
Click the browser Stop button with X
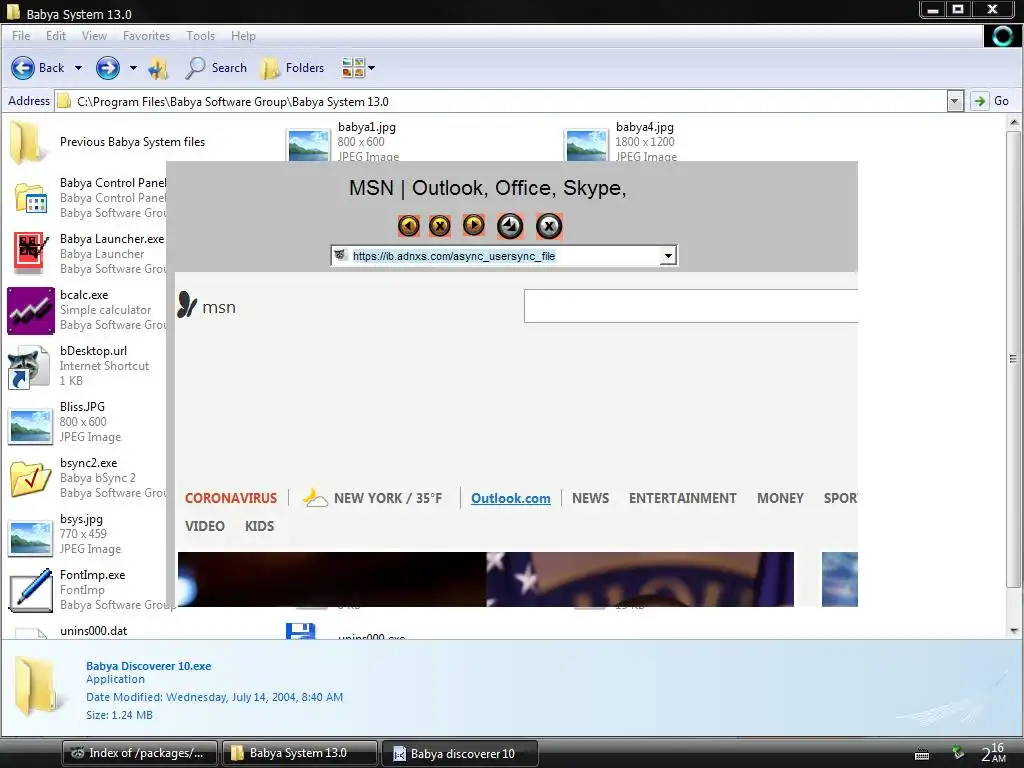440,226
